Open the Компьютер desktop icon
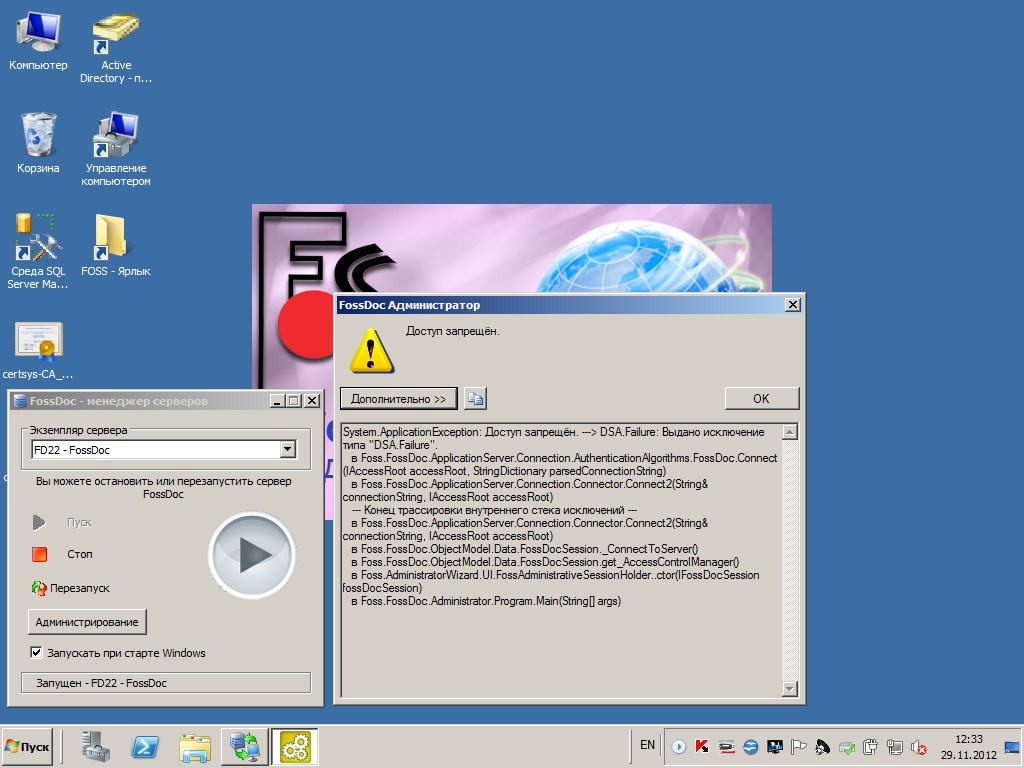The width and height of the screenshot is (1024, 768). pos(38,40)
